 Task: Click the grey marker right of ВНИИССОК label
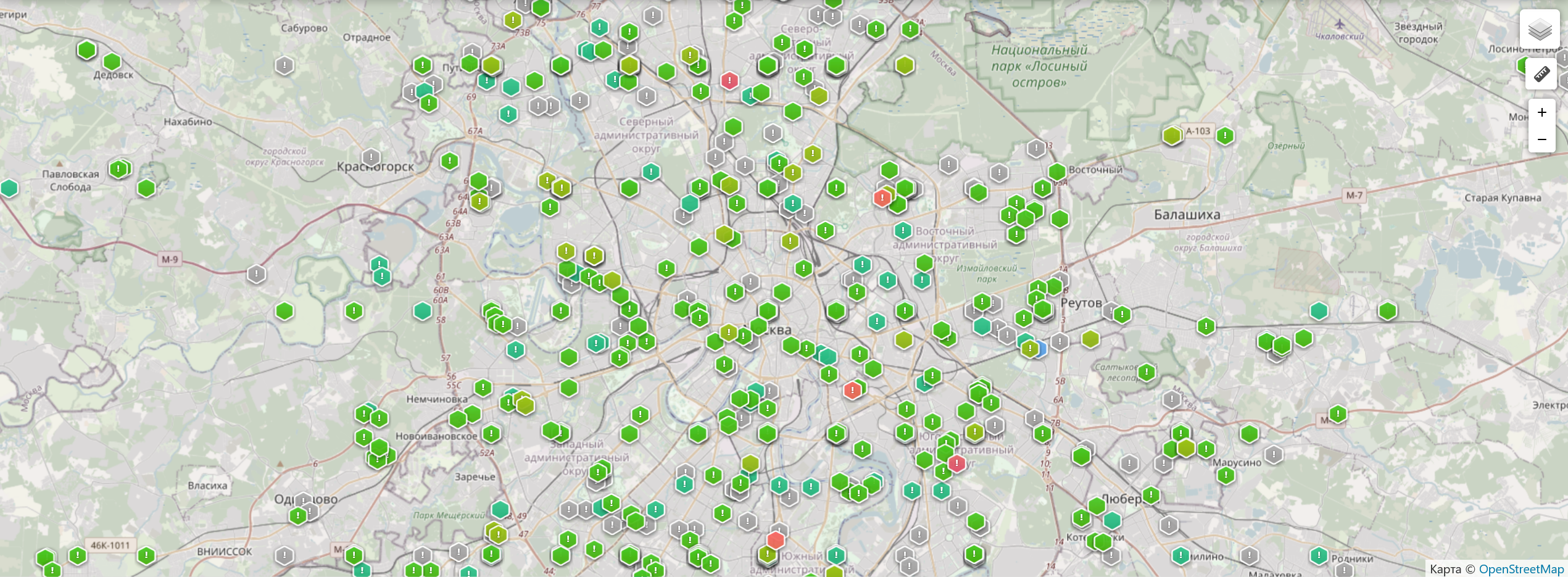point(284,555)
